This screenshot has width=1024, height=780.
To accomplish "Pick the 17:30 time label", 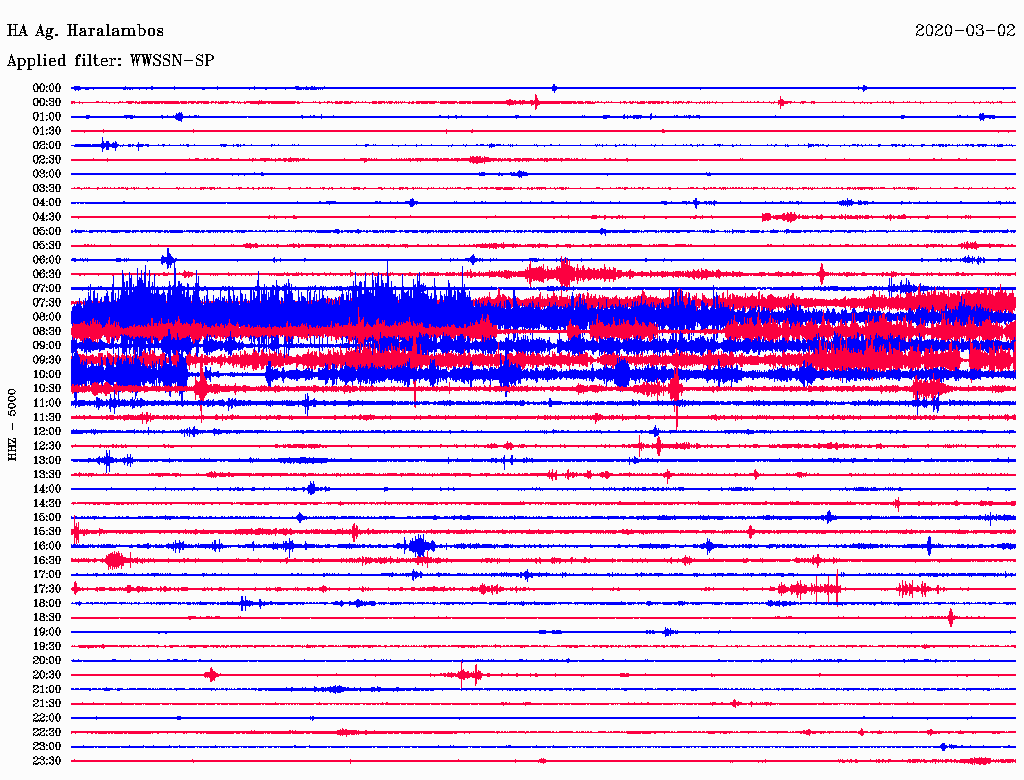I will pos(47,589).
